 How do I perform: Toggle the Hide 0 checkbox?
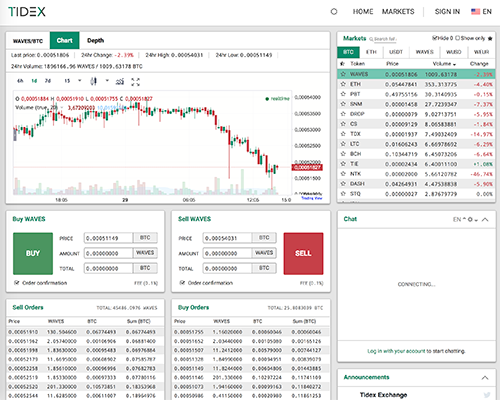pyautogui.click(x=435, y=38)
